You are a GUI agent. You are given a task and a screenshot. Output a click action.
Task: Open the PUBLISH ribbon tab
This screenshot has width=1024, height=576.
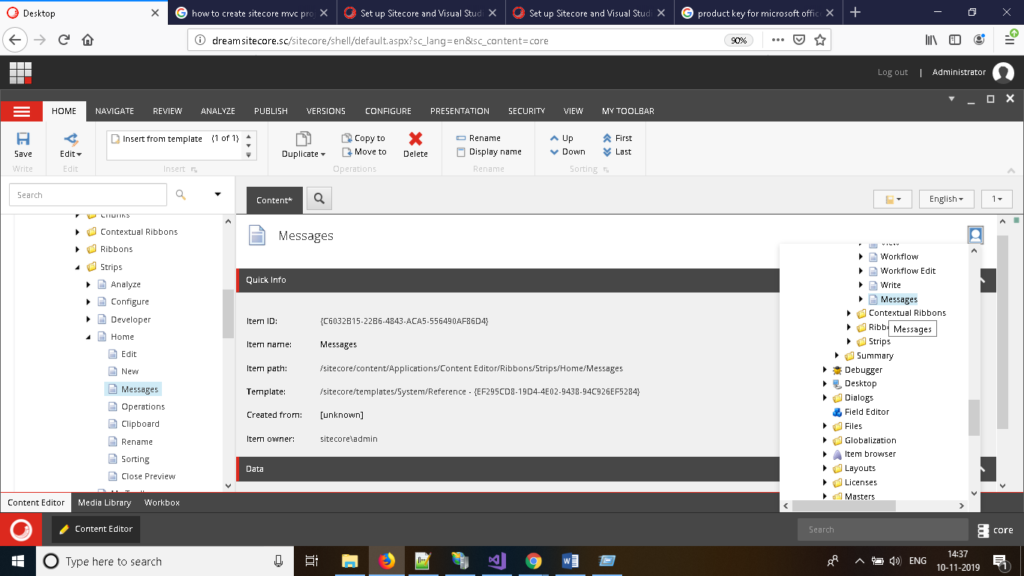(x=270, y=111)
